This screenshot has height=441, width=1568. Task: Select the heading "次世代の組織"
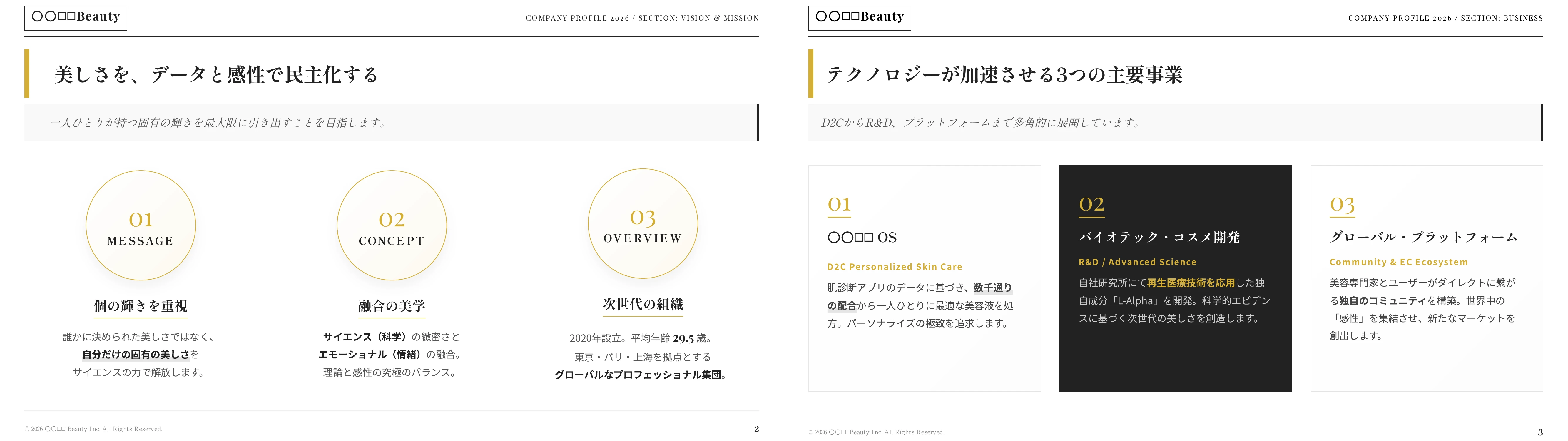[643, 304]
